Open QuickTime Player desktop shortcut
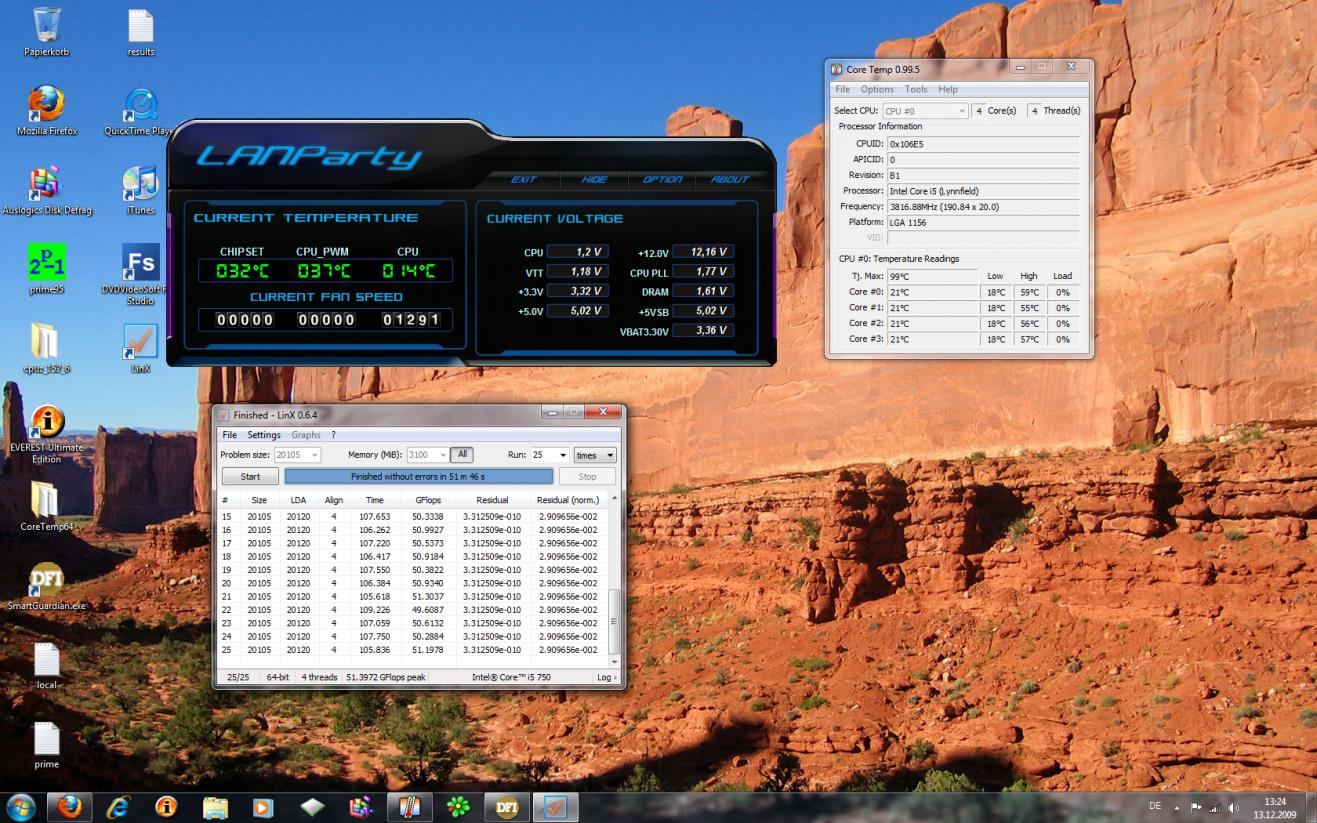This screenshot has height=823, width=1317. 139,110
